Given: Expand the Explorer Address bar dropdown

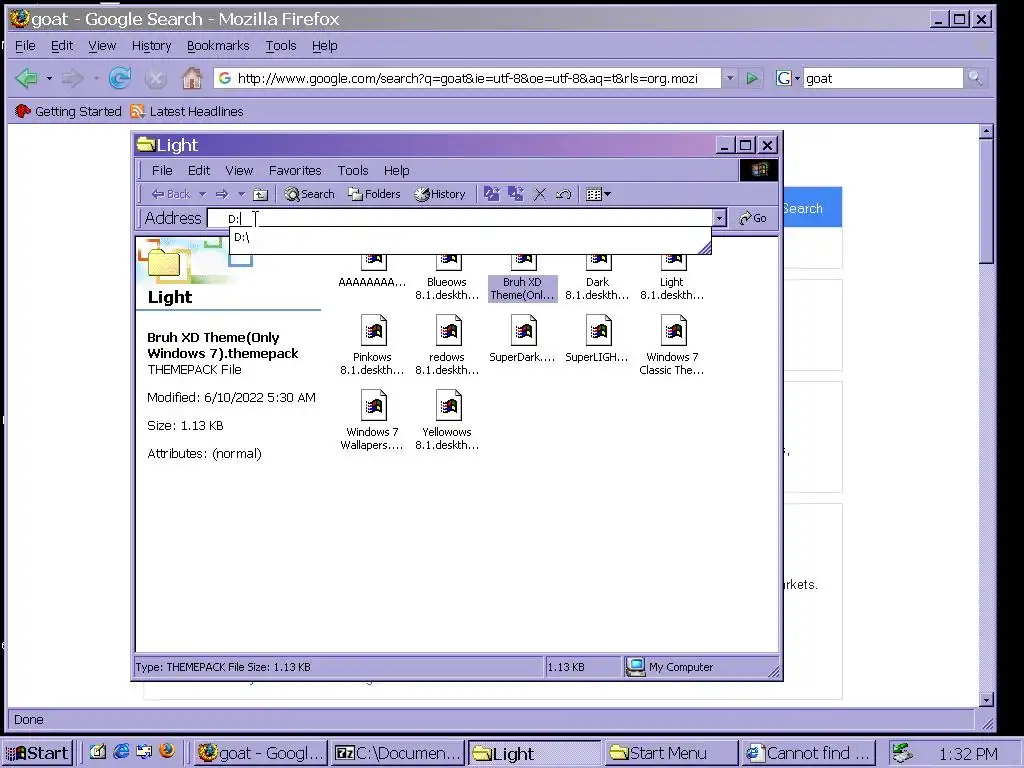Looking at the screenshot, I should pos(719,218).
